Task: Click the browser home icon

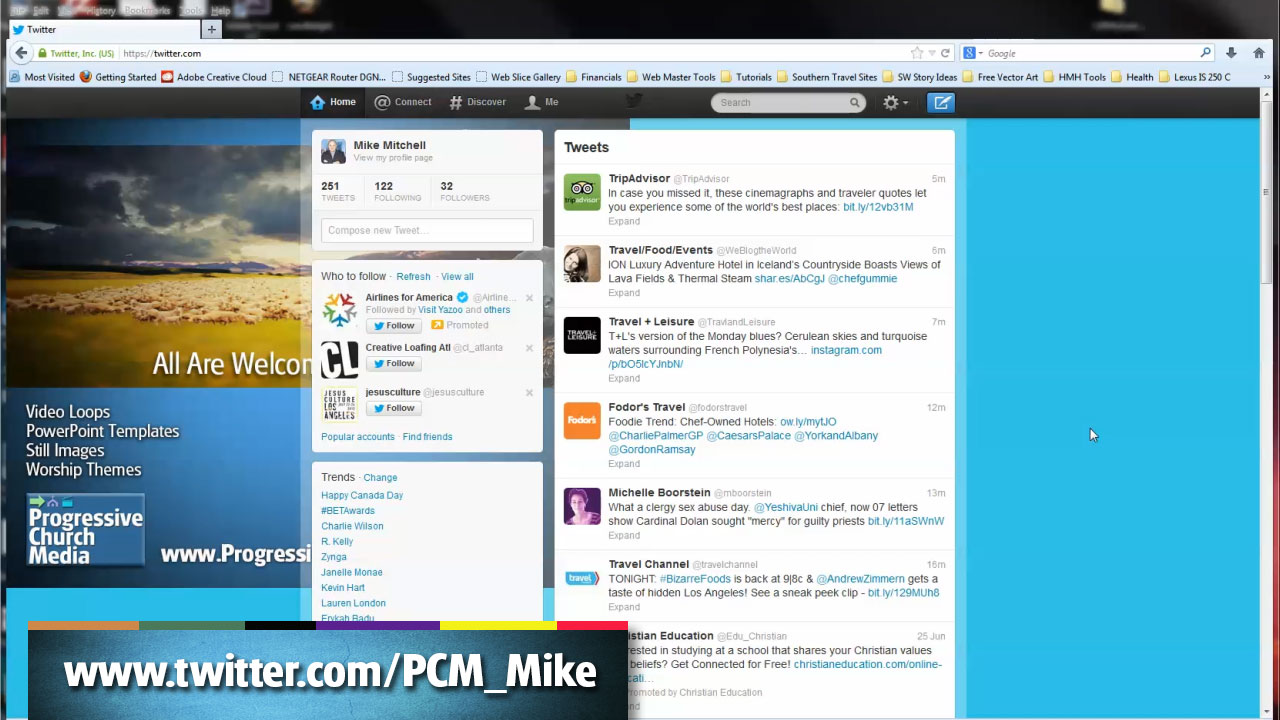Action: tap(1259, 53)
